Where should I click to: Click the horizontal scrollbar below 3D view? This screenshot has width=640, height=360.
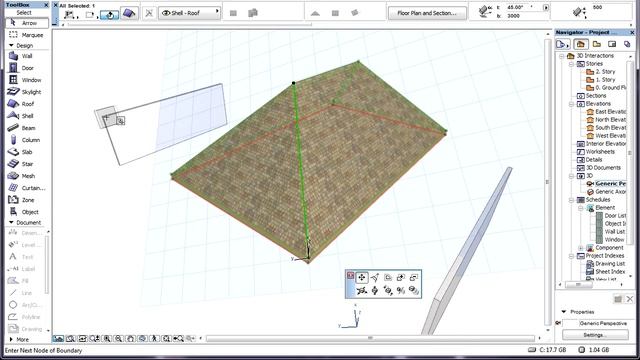pos(370,338)
